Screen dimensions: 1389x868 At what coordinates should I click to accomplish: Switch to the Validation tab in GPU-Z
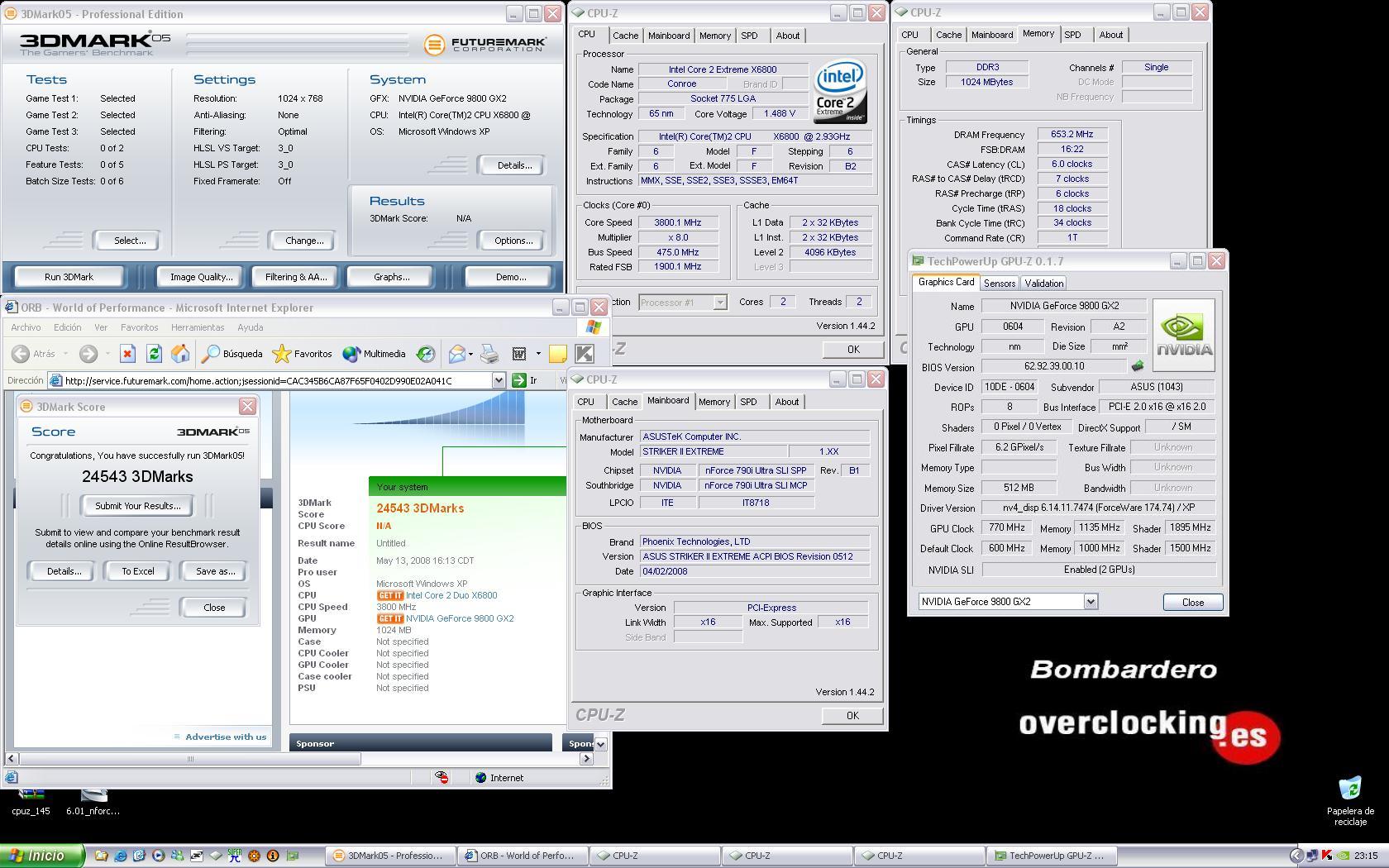click(1043, 283)
